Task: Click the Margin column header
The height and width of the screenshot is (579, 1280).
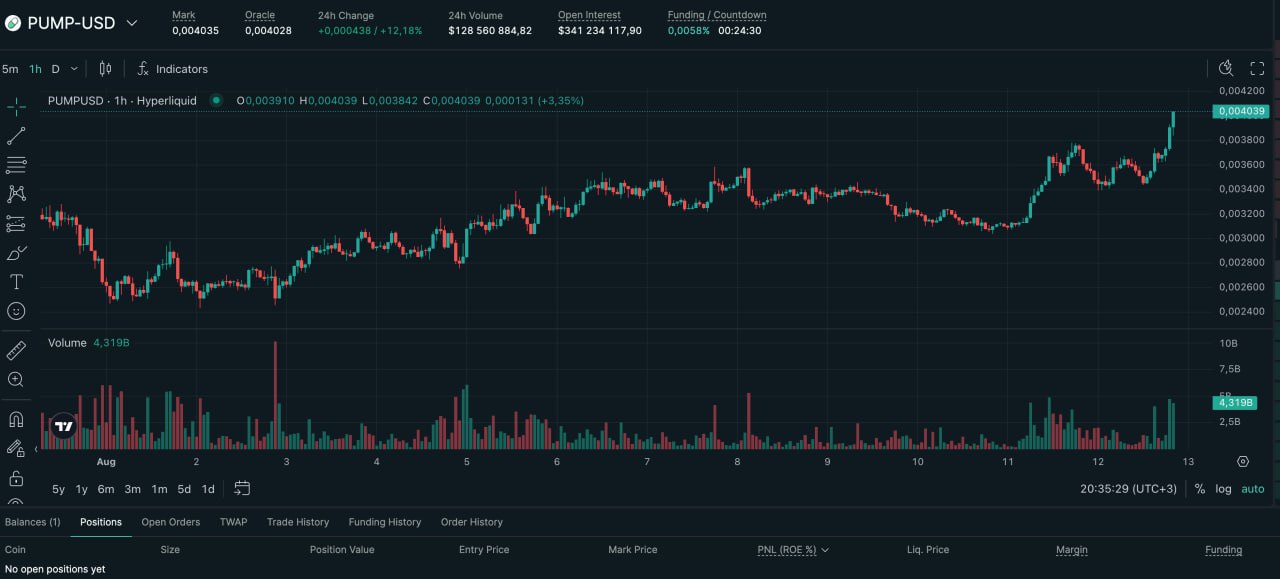Action: 1072,550
